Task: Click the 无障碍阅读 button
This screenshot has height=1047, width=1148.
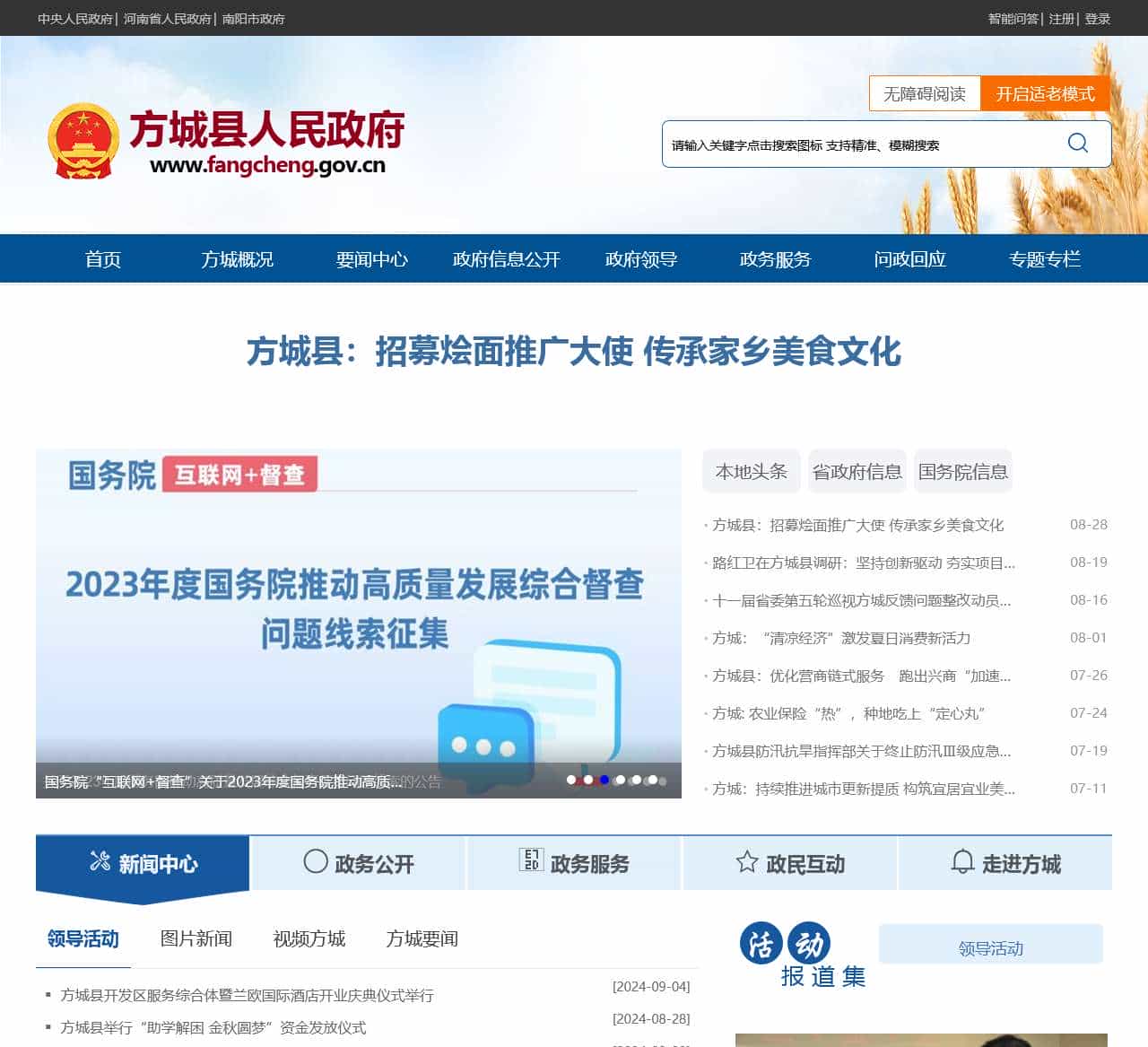Action: 925,94
